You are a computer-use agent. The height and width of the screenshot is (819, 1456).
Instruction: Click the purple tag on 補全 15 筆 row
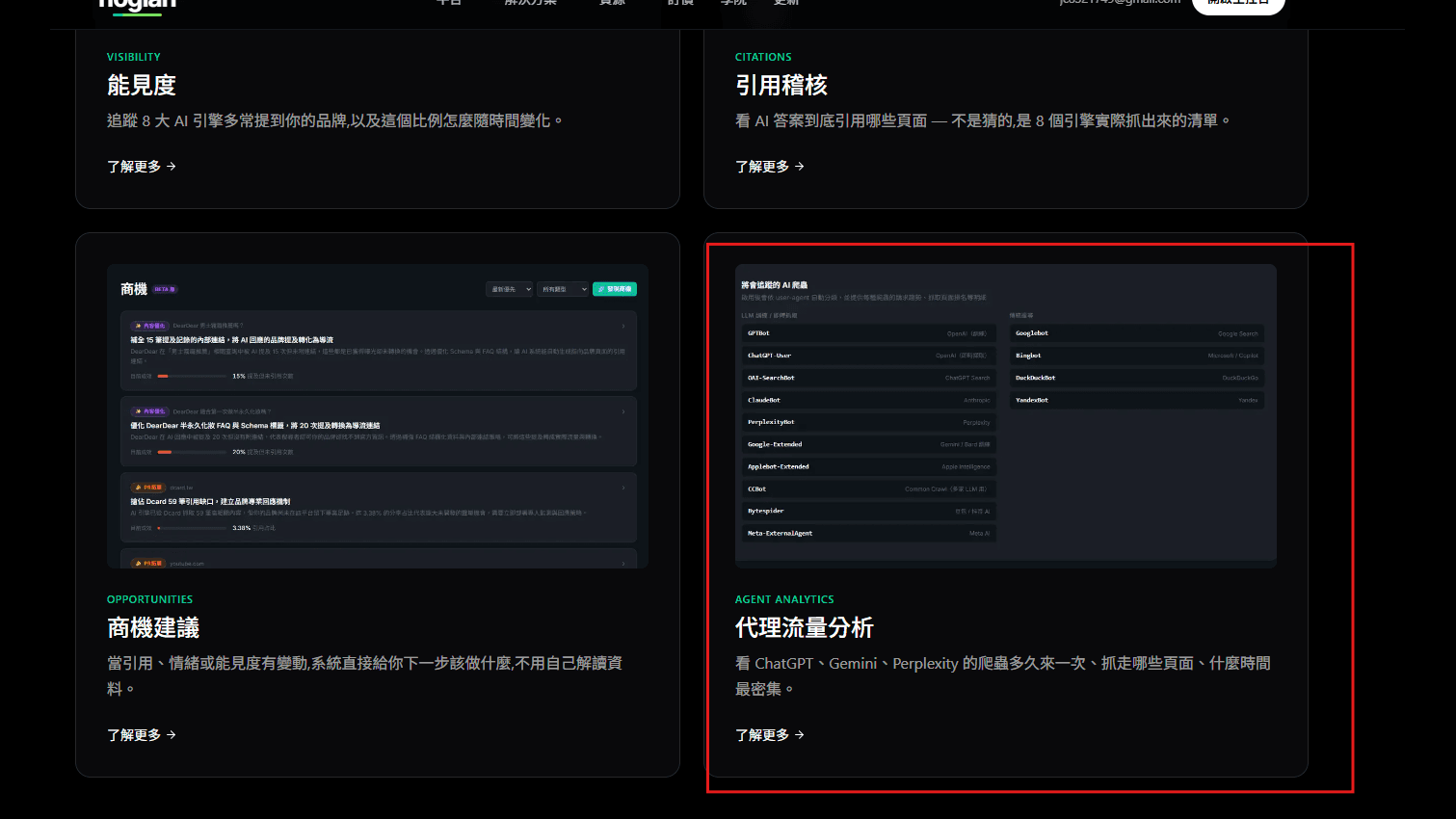tap(149, 326)
